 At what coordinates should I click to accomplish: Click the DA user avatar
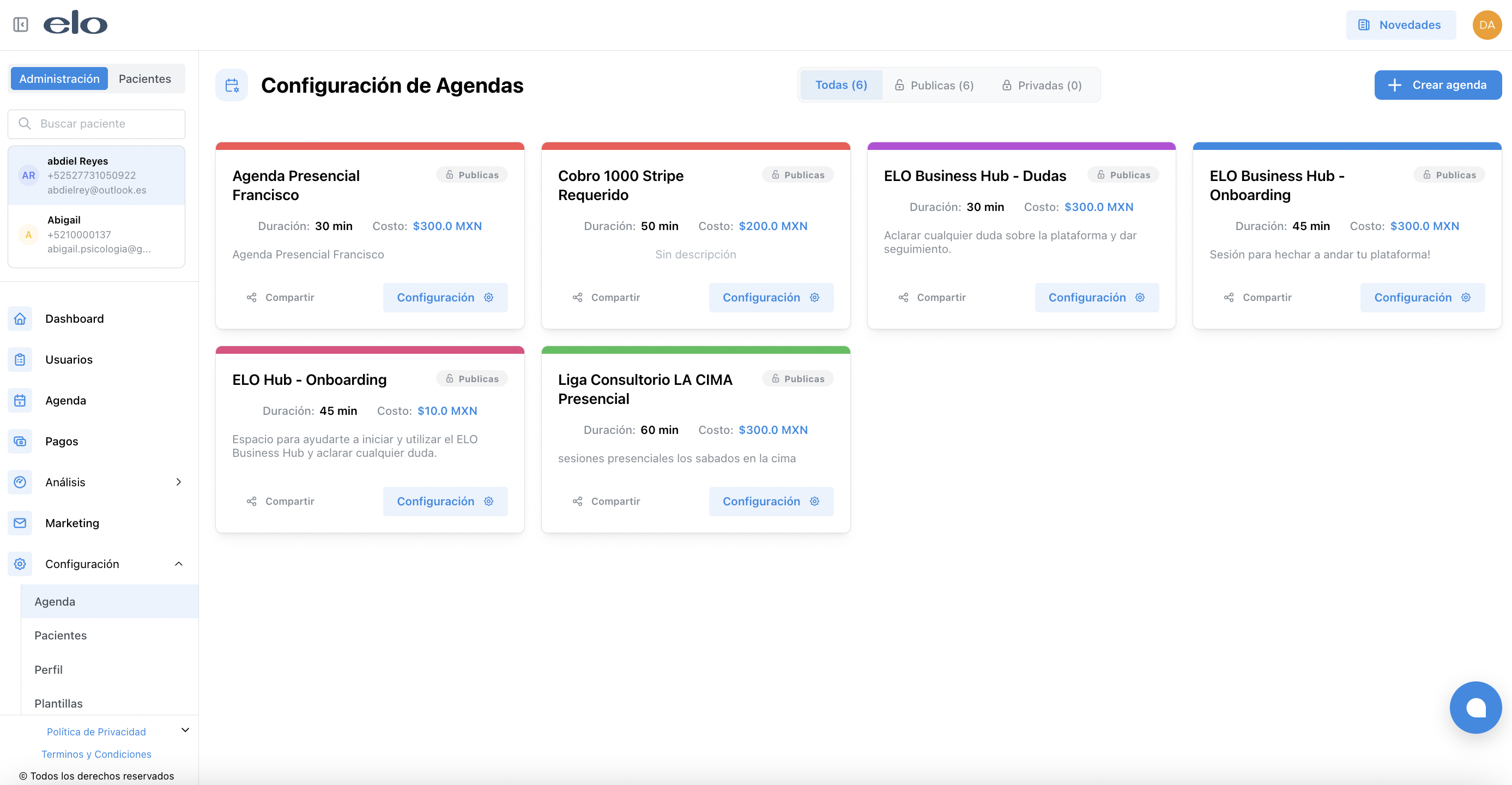(1486, 25)
